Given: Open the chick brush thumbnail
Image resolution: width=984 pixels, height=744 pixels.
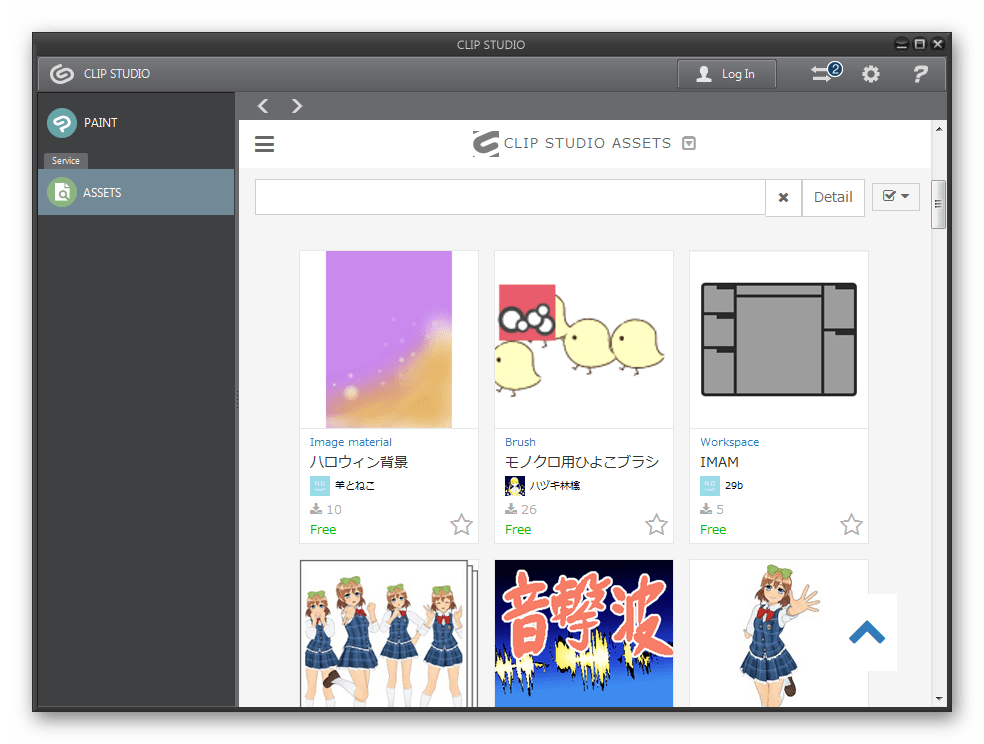Looking at the screenshot, I should pos(584,339).
